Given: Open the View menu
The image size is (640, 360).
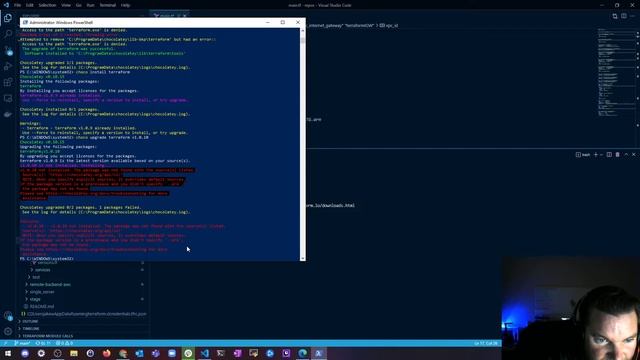Looking at the screenshot, I should [x=66, y=5].
